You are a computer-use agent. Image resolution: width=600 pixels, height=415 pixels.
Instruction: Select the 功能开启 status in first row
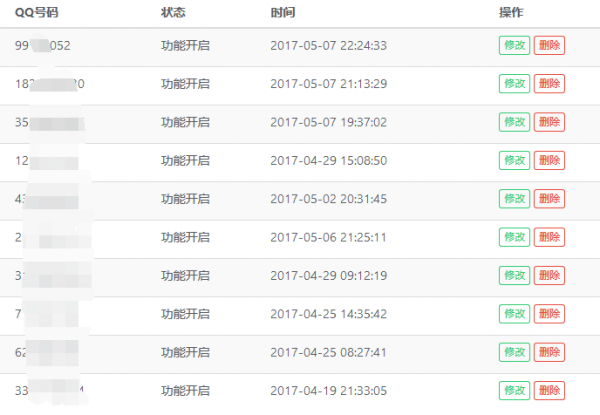185,45
